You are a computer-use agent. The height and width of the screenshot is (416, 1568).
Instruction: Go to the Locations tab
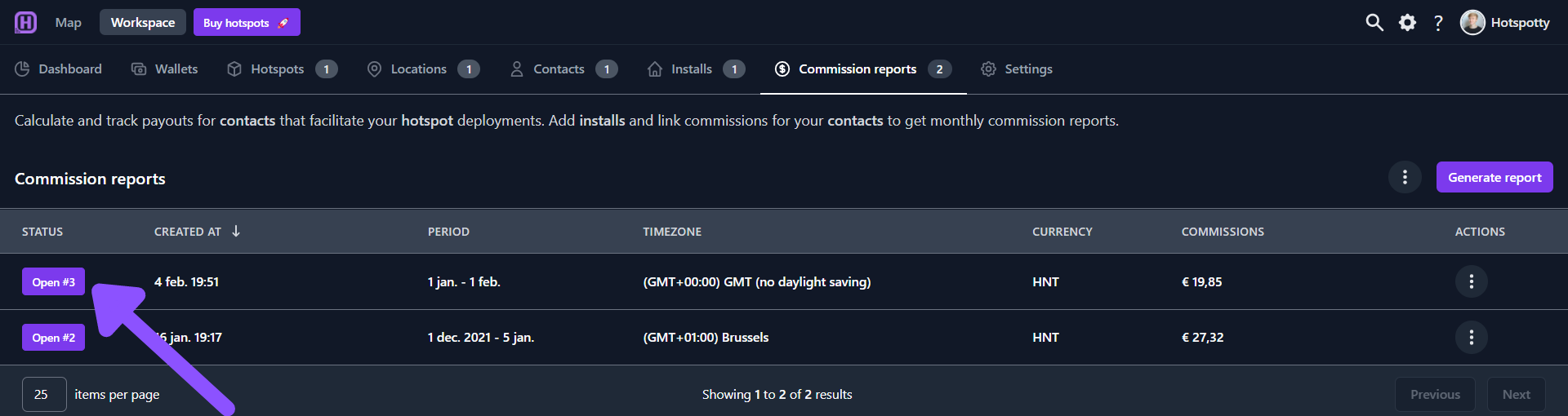pos(423,69)
